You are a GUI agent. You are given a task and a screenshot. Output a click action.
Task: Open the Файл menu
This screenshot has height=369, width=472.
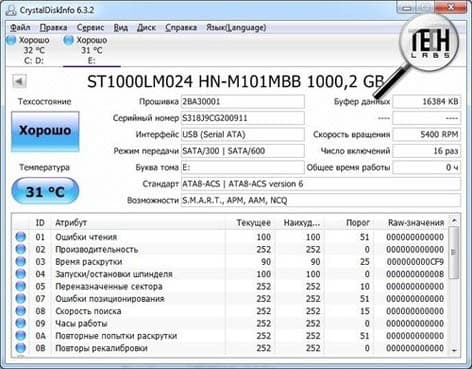click(x=20, y=27)
